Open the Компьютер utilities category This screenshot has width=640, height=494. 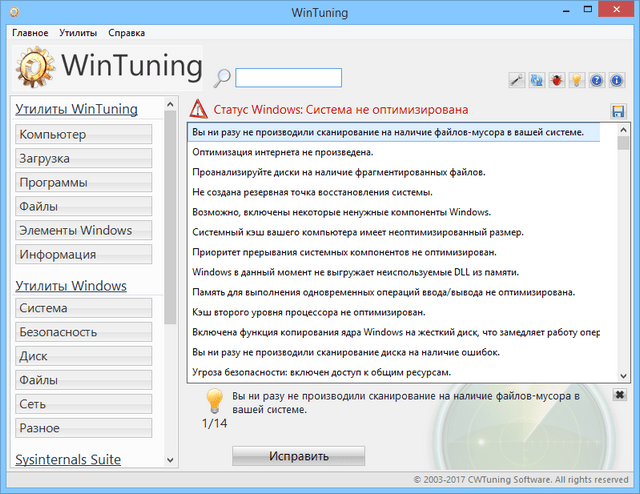click(84, 134)
